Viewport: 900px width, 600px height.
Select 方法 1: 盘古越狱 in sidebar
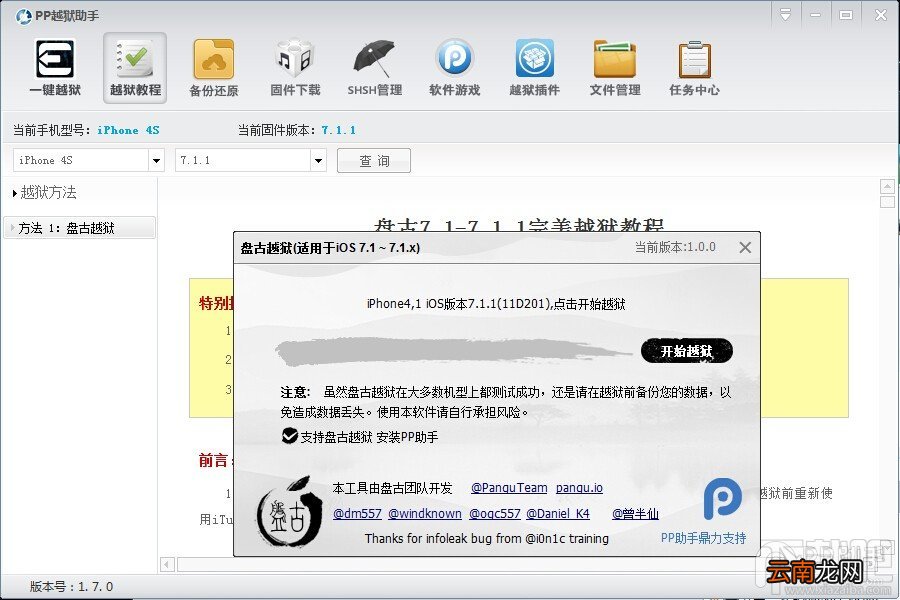(x=79, y=228)
